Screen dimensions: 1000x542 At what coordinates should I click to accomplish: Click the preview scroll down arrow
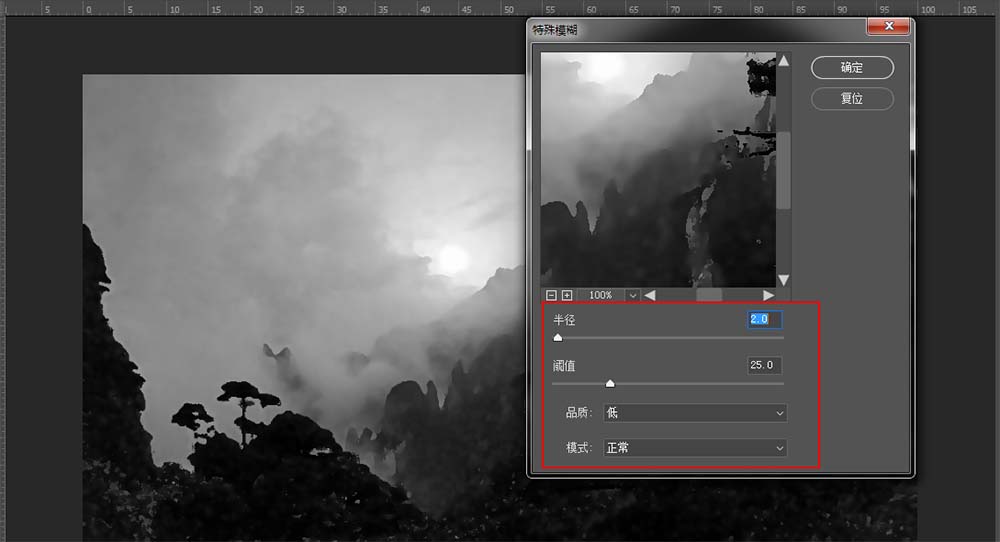[783, 280]
